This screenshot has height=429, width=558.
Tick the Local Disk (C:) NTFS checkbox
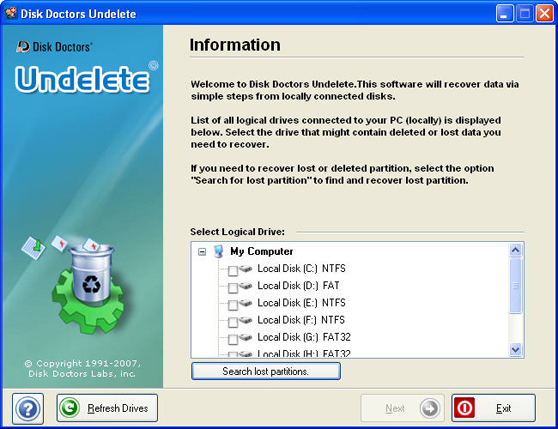coord(233,270)
